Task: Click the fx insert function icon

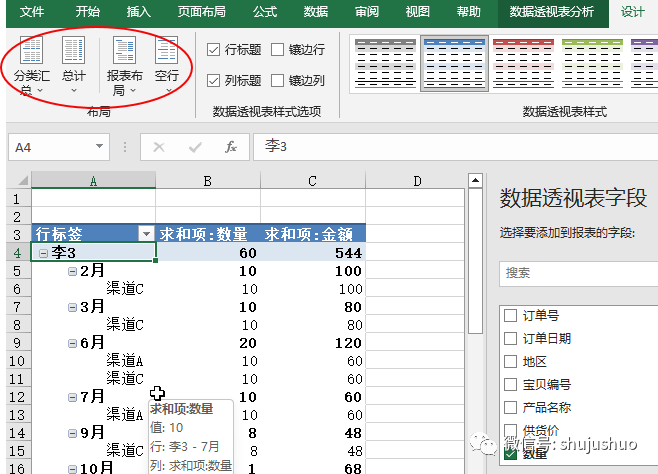Action: (x=230, y=147)
